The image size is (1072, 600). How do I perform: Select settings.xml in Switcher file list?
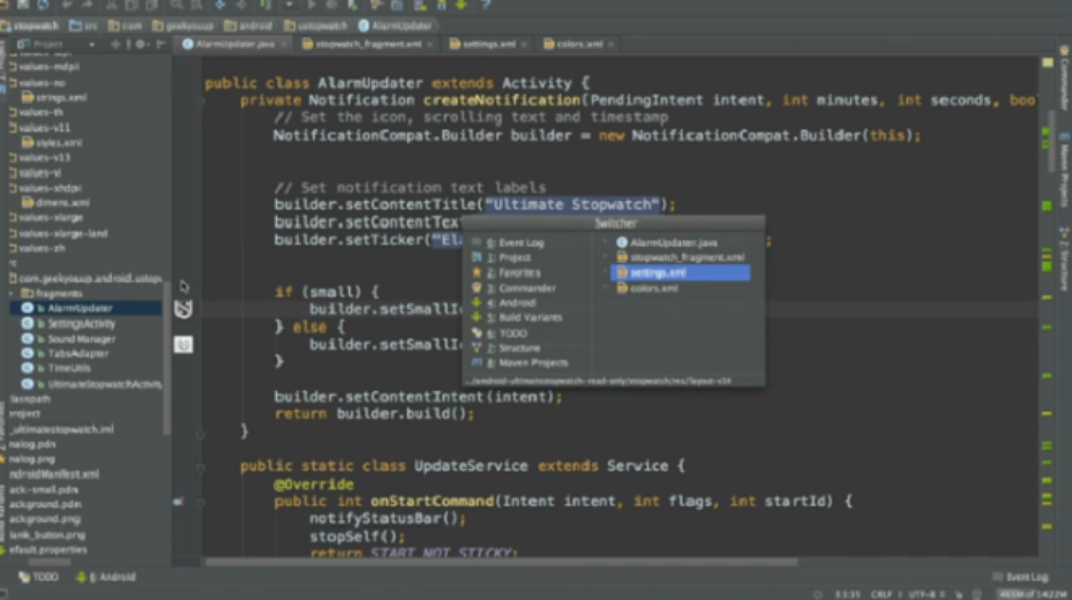(x=679, y=272)
